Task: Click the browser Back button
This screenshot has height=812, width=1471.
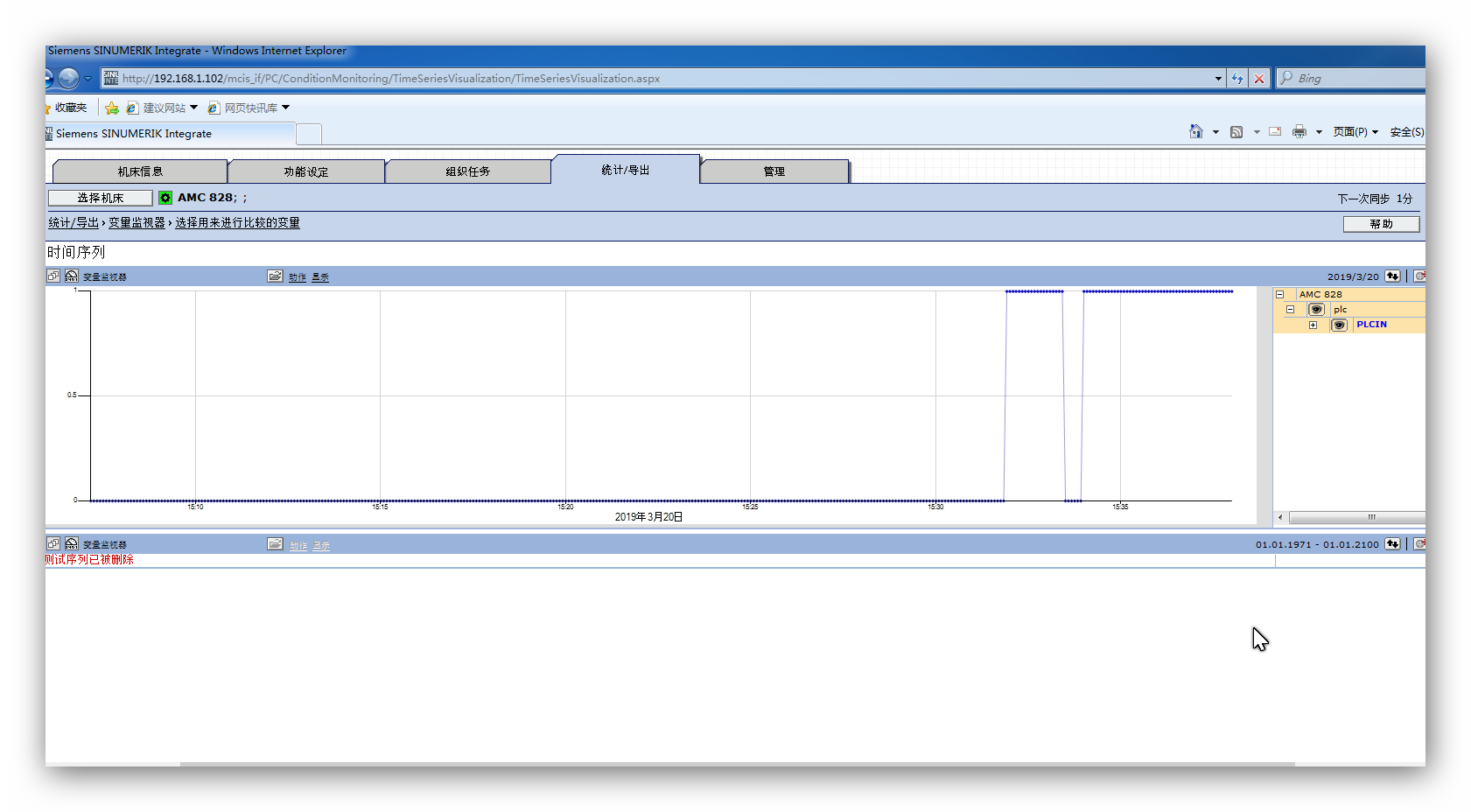Action: tap(48, 78)
